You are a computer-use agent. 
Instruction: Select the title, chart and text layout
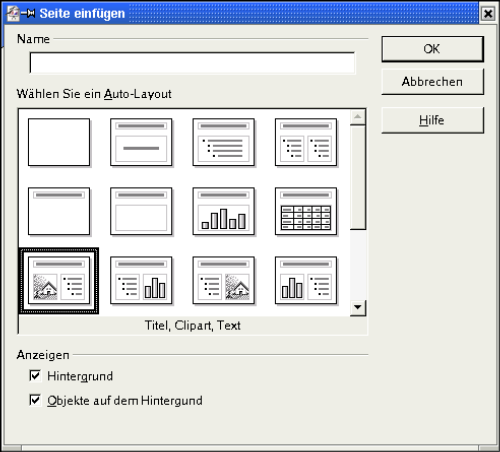click(x=306, y=280)
